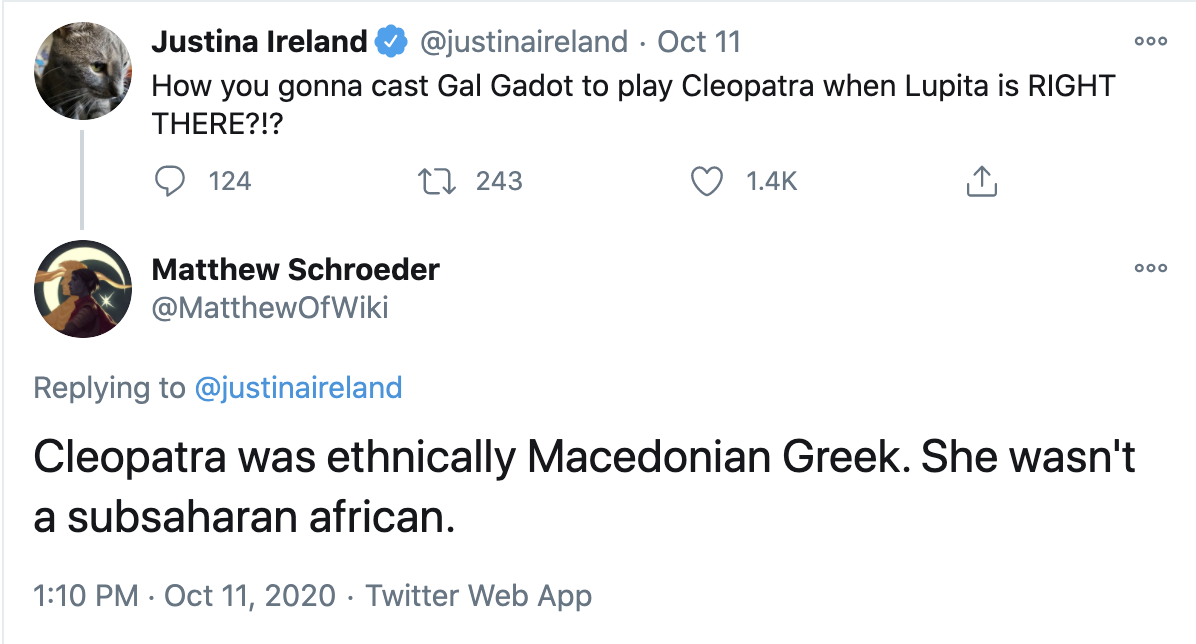Open Matthew Schroeder's profile avatar

pos(82,290)
